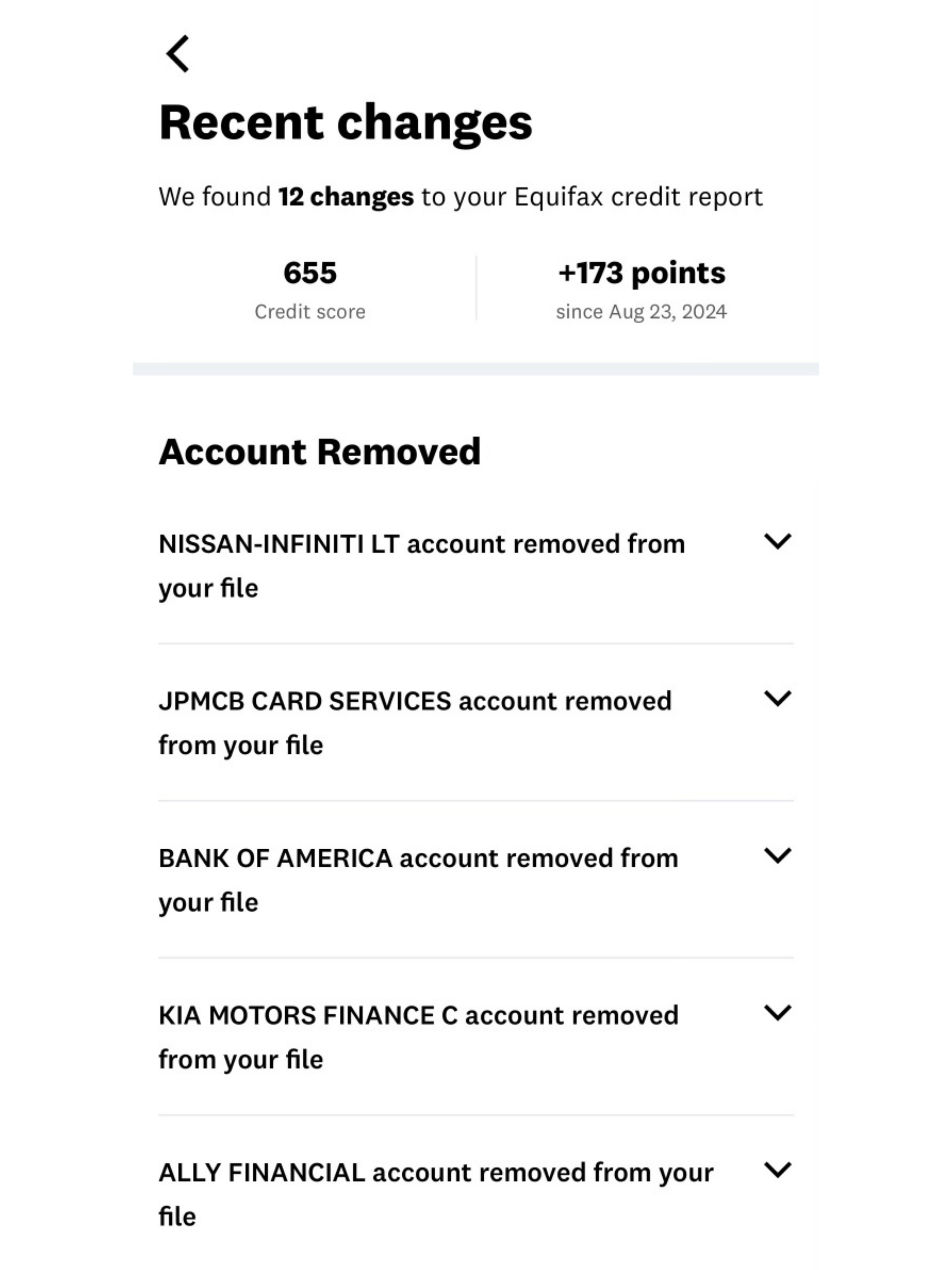Expand the NISSAN-INFINITI LT chevron

(x=777, y=541)
